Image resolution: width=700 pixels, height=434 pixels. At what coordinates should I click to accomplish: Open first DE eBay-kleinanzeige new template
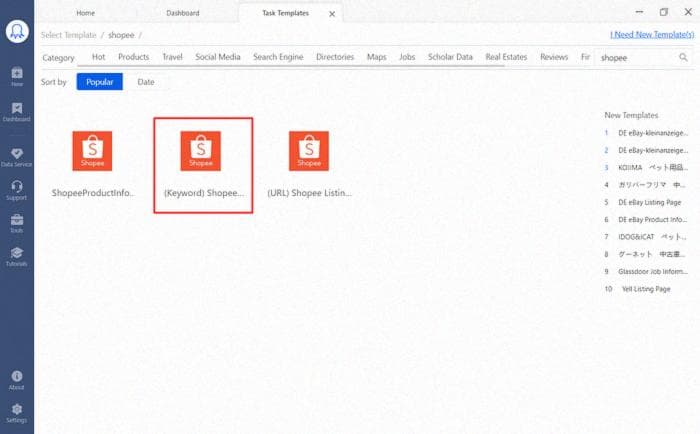click(x=652, y=133)
